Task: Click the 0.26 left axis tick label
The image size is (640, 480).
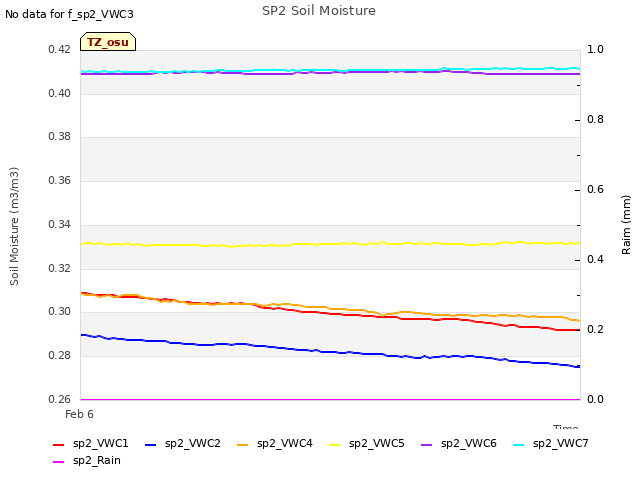Action: (60, 399)
